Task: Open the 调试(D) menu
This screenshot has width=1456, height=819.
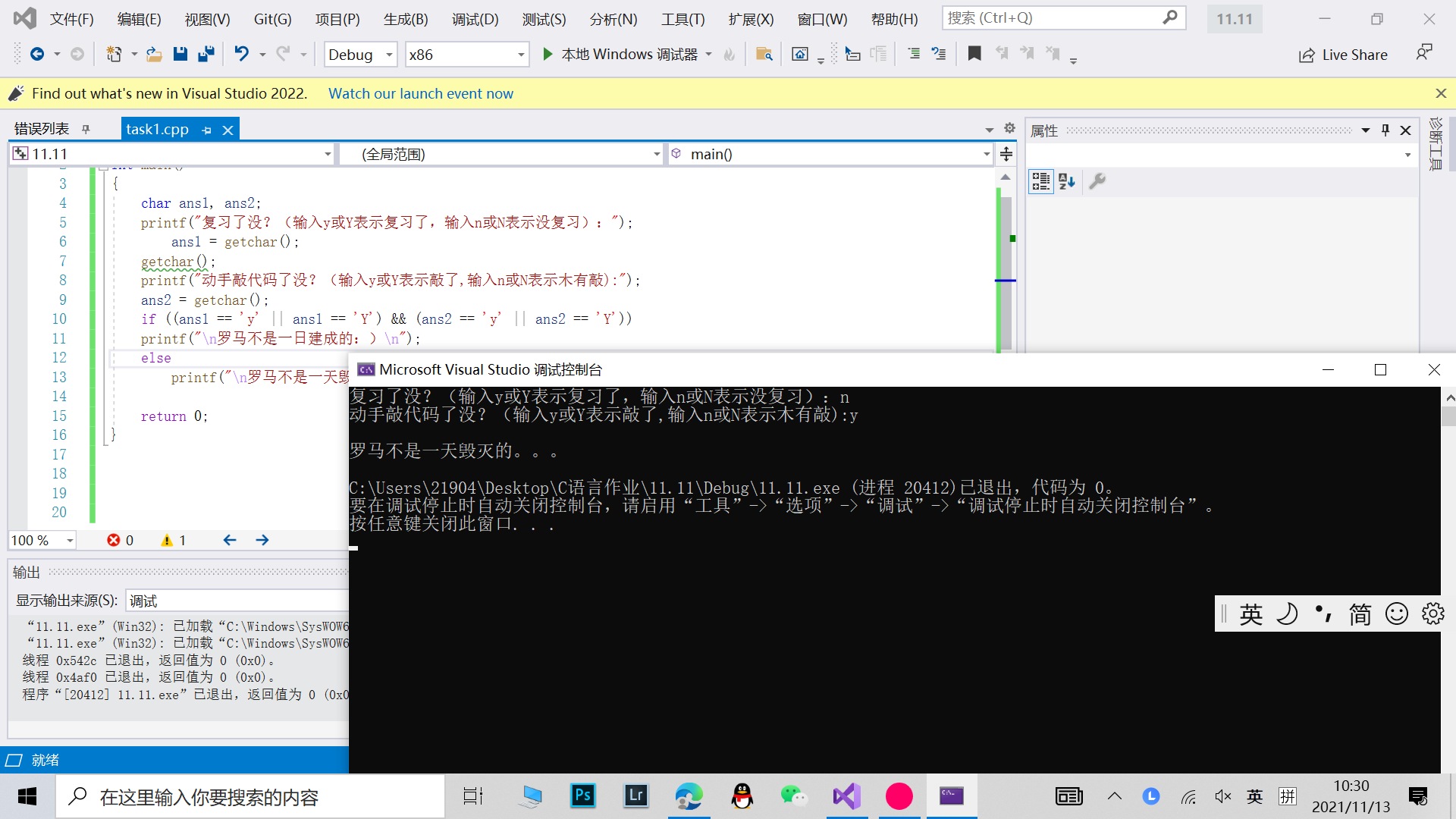Action: click(x=475, y=19)
